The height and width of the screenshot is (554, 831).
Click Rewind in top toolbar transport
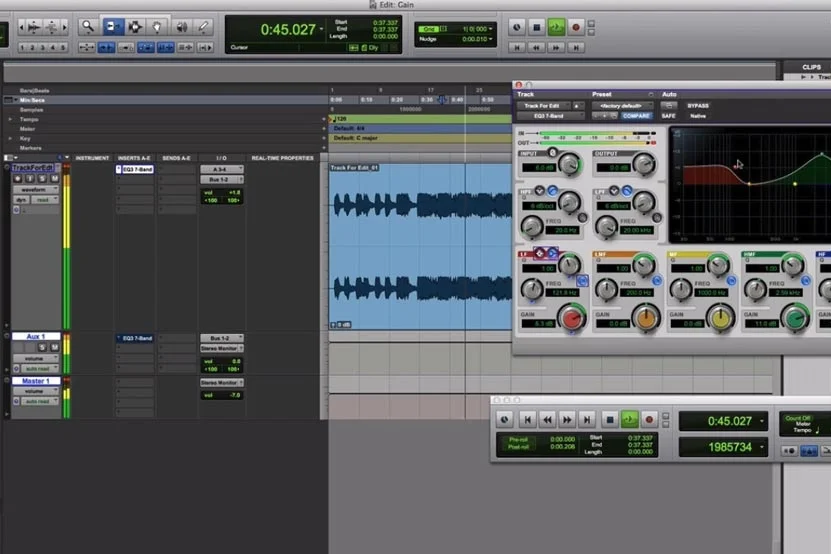pos(537,48)
